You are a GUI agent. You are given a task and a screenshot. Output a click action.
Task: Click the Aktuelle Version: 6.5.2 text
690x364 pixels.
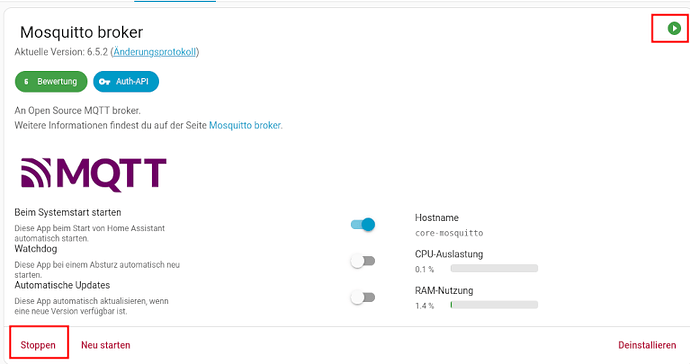pyautogui.click(x=61, y=52)
